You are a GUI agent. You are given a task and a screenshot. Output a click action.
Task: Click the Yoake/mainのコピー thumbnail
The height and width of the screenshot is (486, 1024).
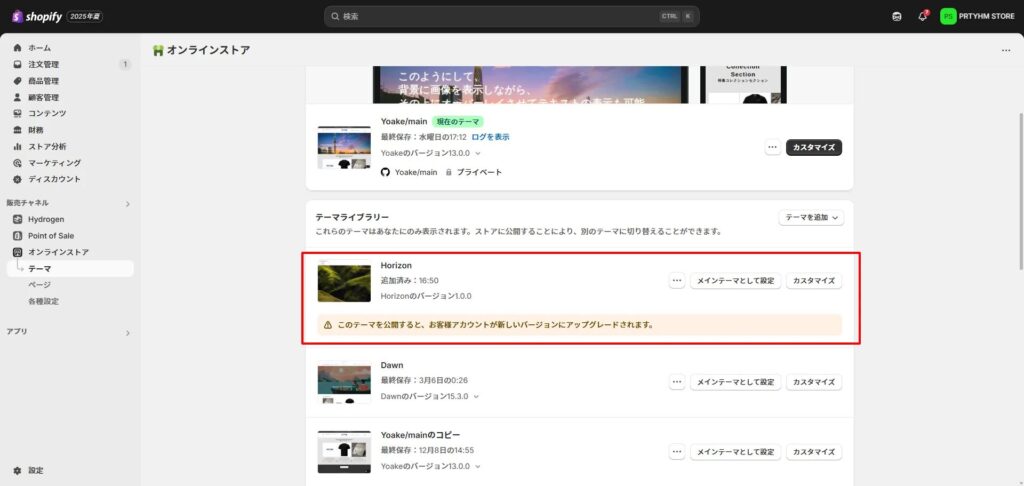[344, 452]
